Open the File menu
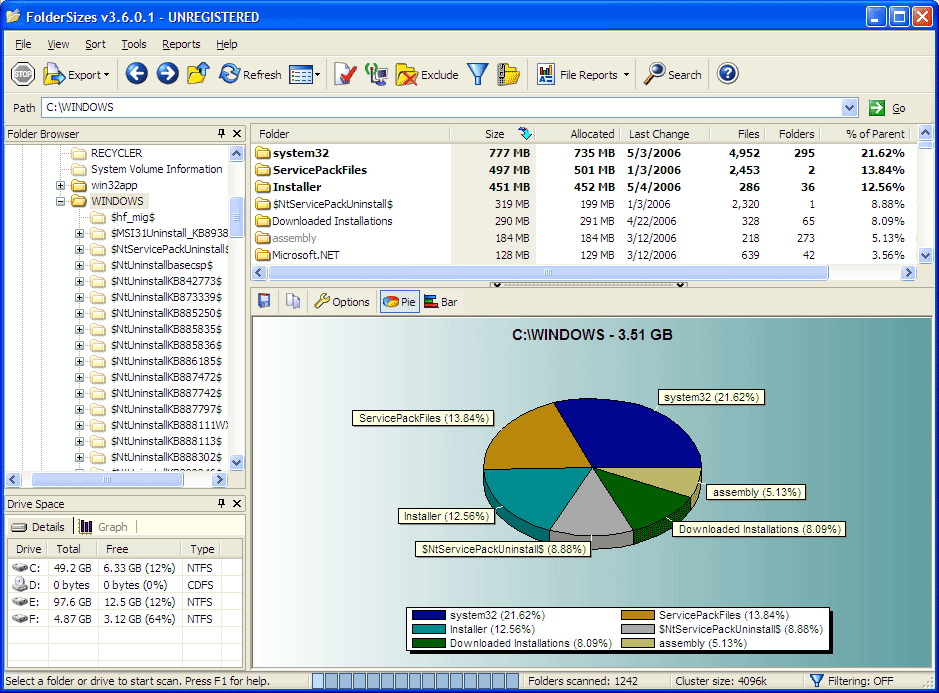 tap(23, 44)
